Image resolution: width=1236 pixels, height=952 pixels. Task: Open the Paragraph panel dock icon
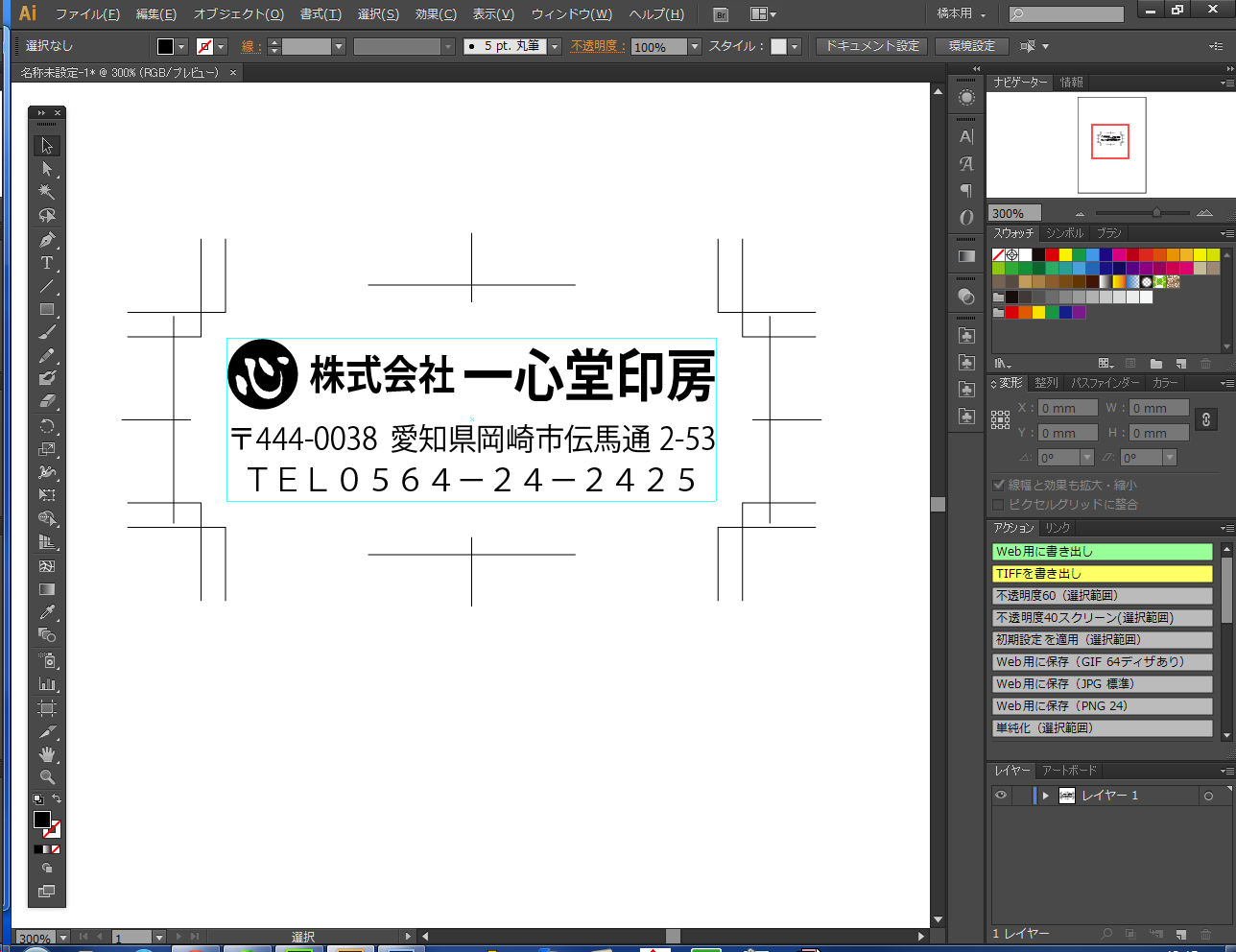click(966, 190)
